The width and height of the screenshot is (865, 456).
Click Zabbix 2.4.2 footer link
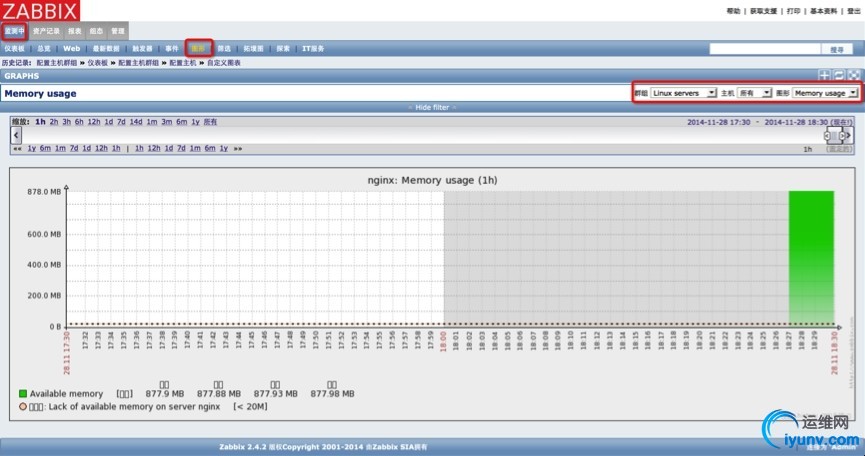pos(245,447)
